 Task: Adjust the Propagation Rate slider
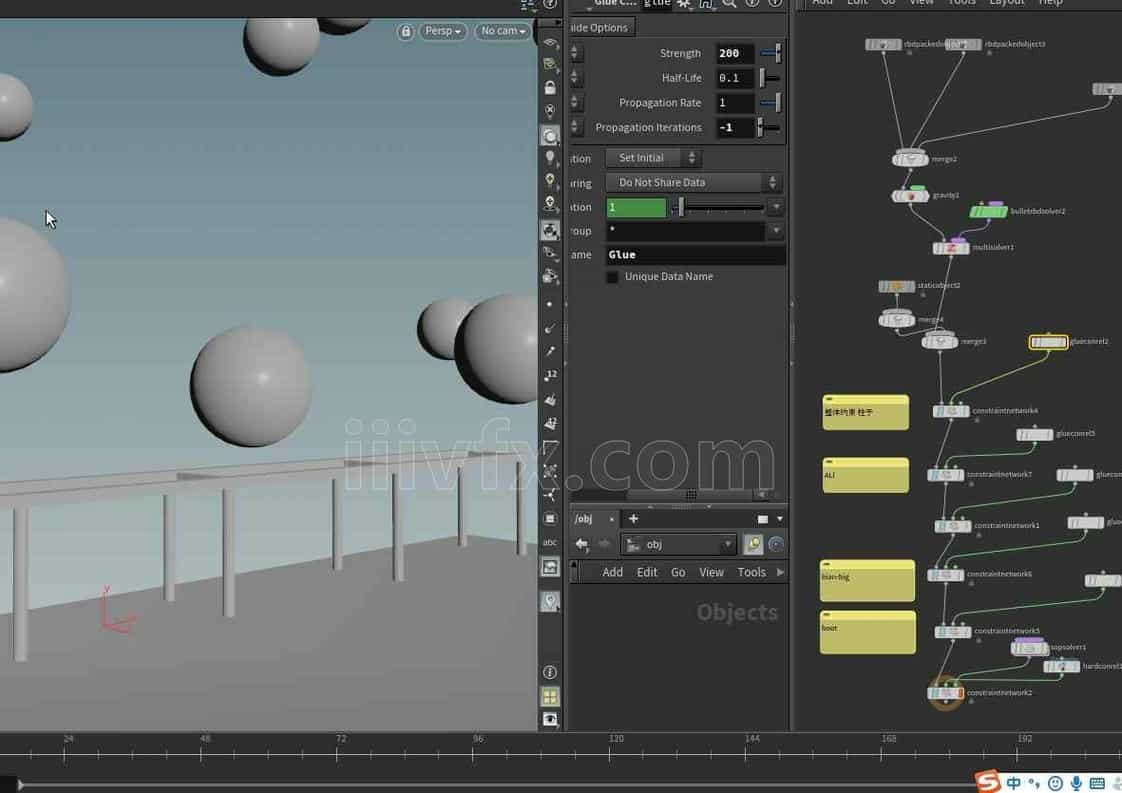tap(770, 103)
